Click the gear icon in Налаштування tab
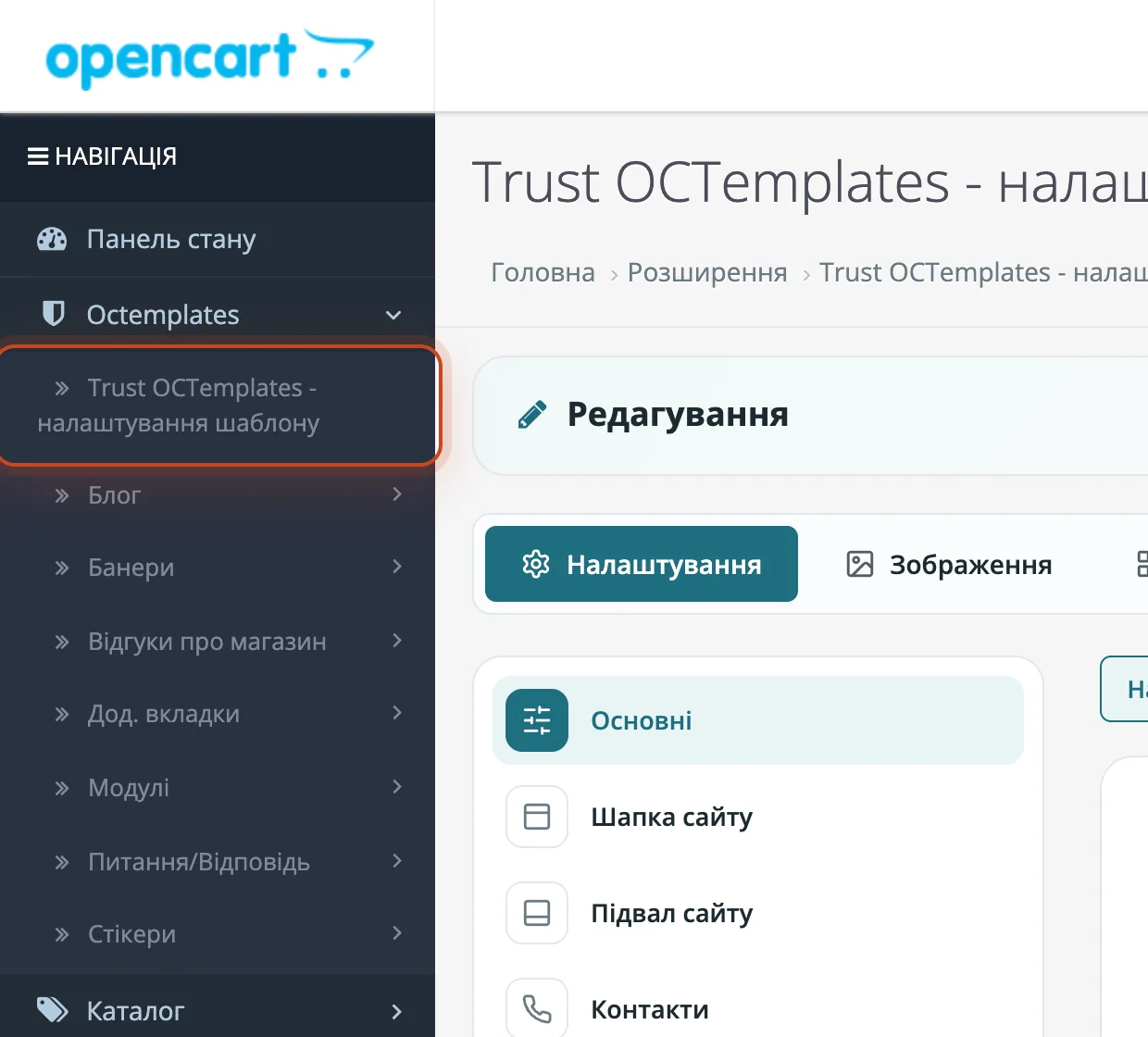The image size is (1148, 1037). [536, 564]
